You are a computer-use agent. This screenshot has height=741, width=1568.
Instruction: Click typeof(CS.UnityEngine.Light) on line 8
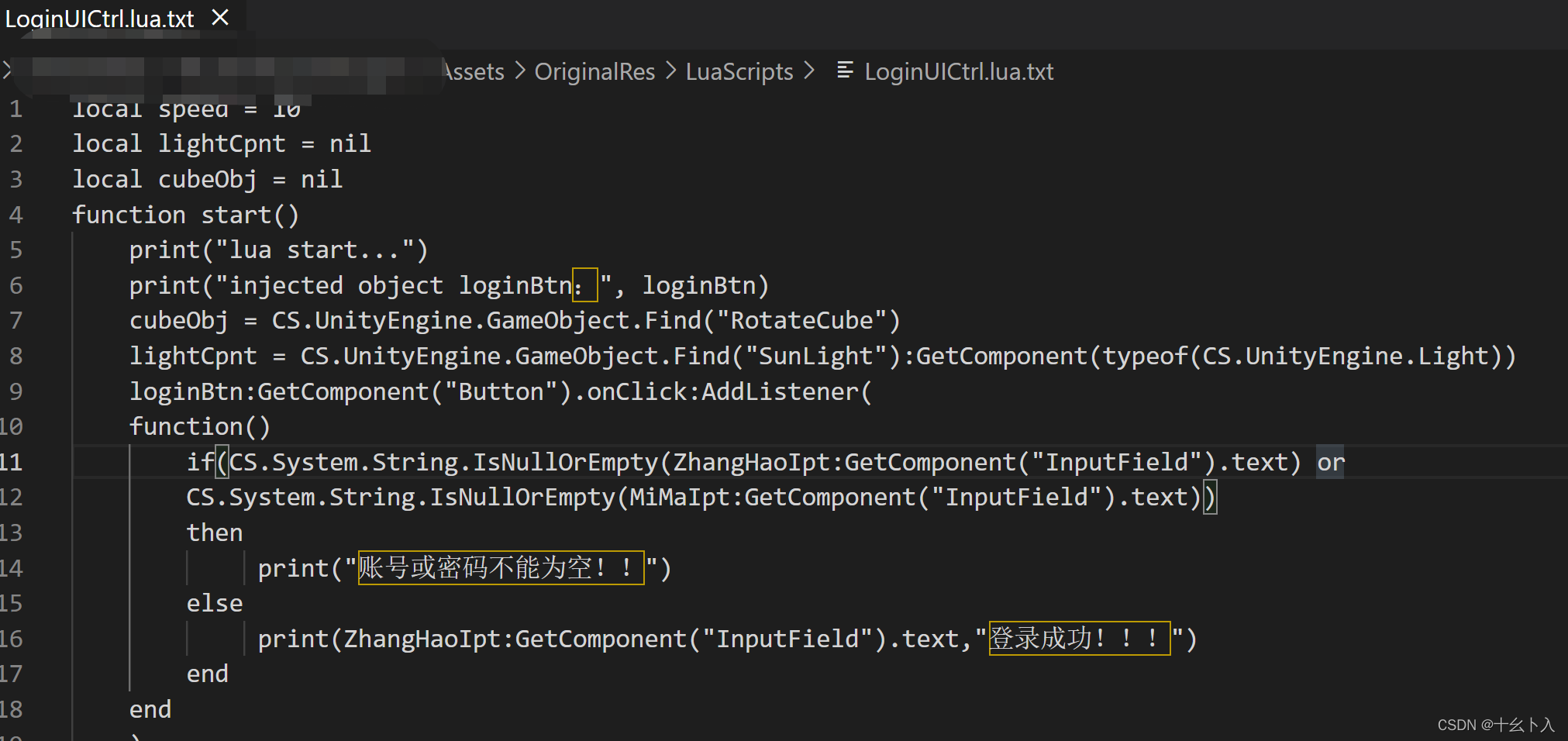[1302, 356]
